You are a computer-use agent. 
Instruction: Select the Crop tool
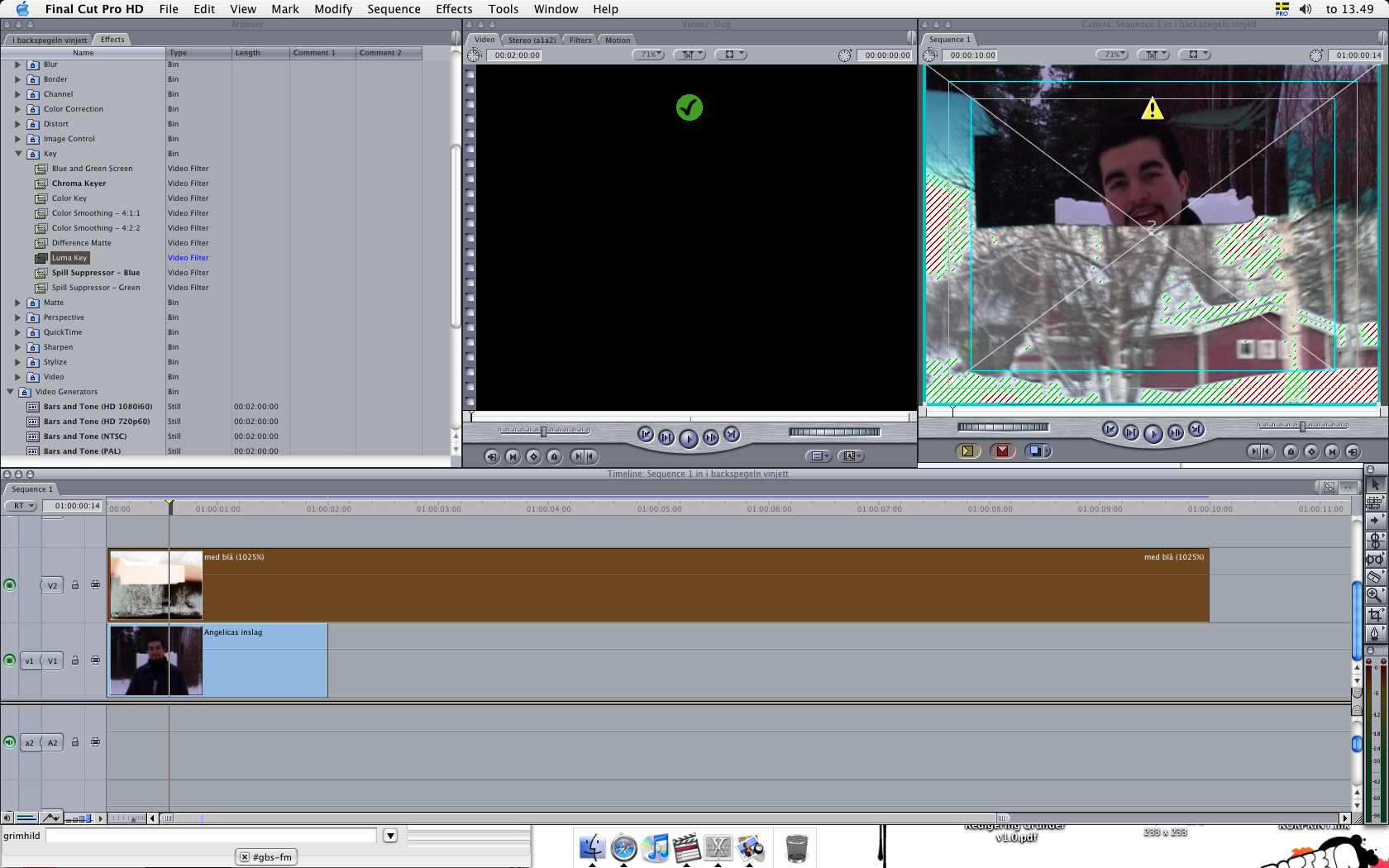[1375, 614]
